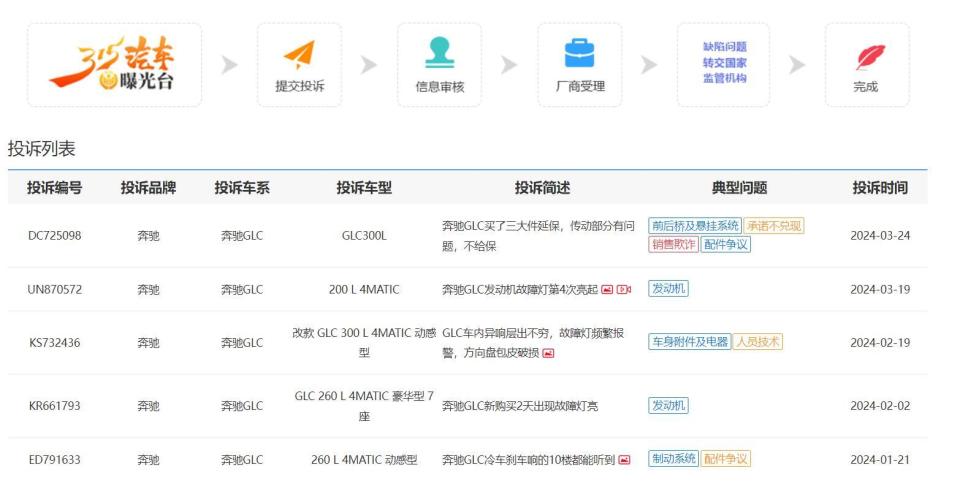Click the red feather 完成 icon

[x=869, y=57]
